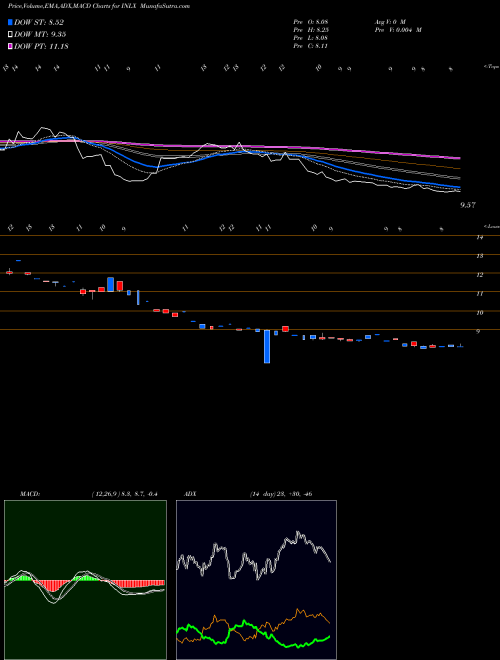The image size is (500, 660).
Task: Click the magenta DOW PT legend swatch
Action: click(10, 46)
